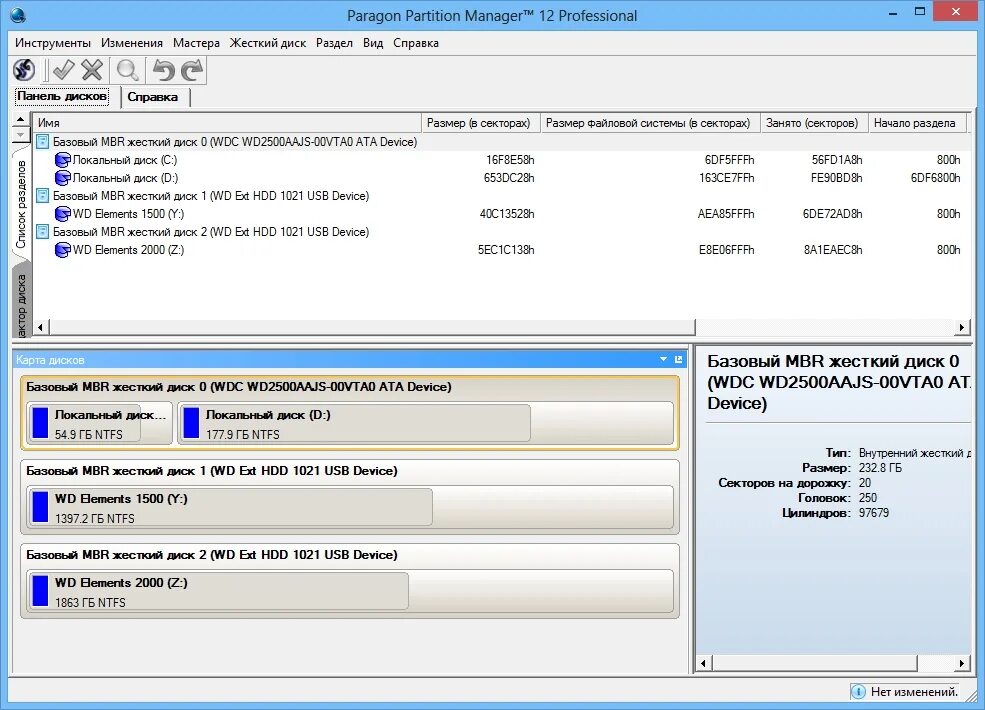Switch to the Панель дисков tab
This screenshot has width=985, height=710.
click(62, 96)
